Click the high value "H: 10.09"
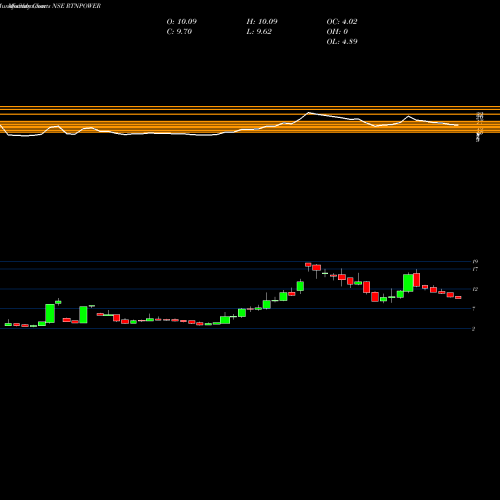Image resolution: width=500 pixels, height=500 pixels. 262,22
